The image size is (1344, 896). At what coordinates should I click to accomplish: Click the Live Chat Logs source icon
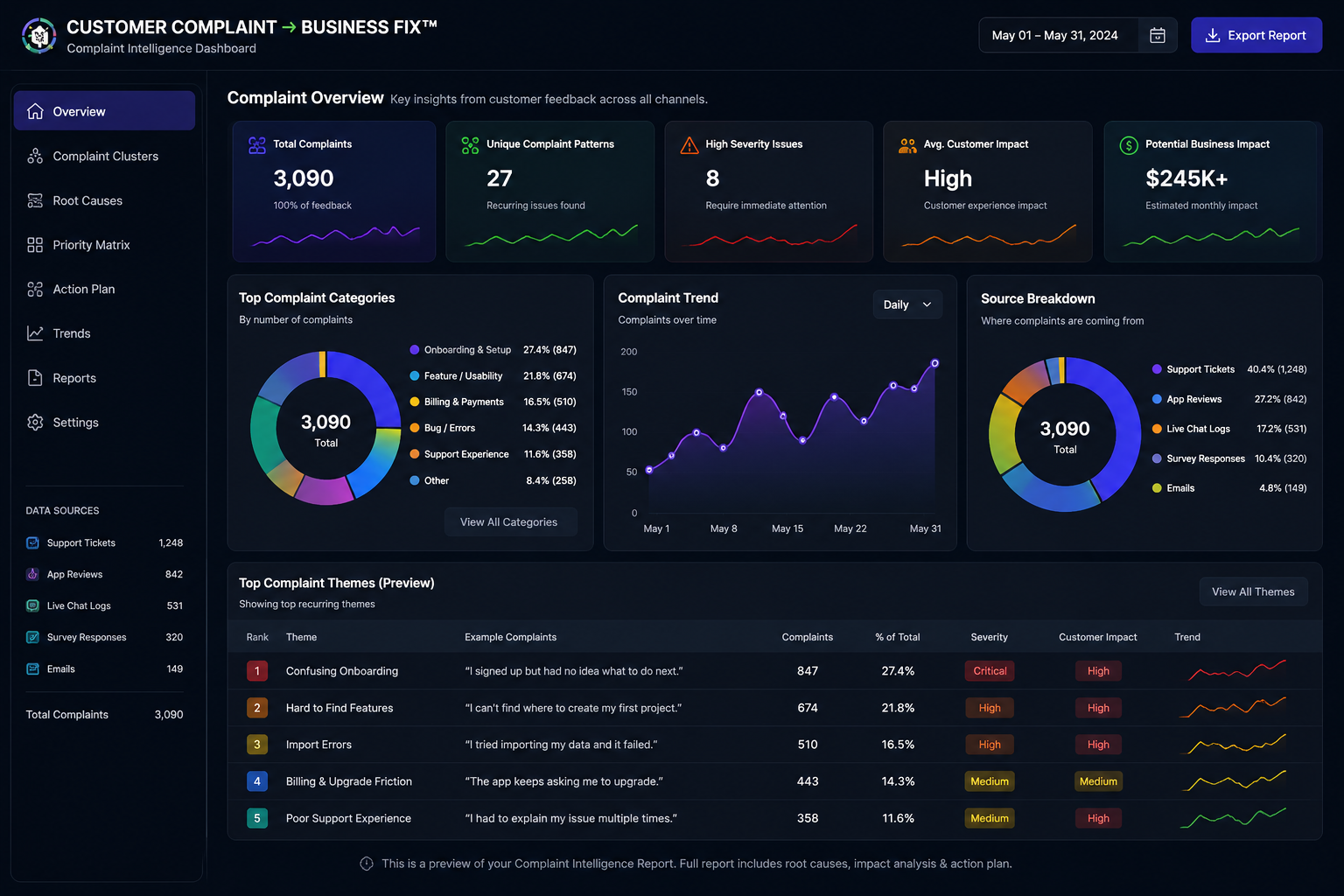point(32,605)
